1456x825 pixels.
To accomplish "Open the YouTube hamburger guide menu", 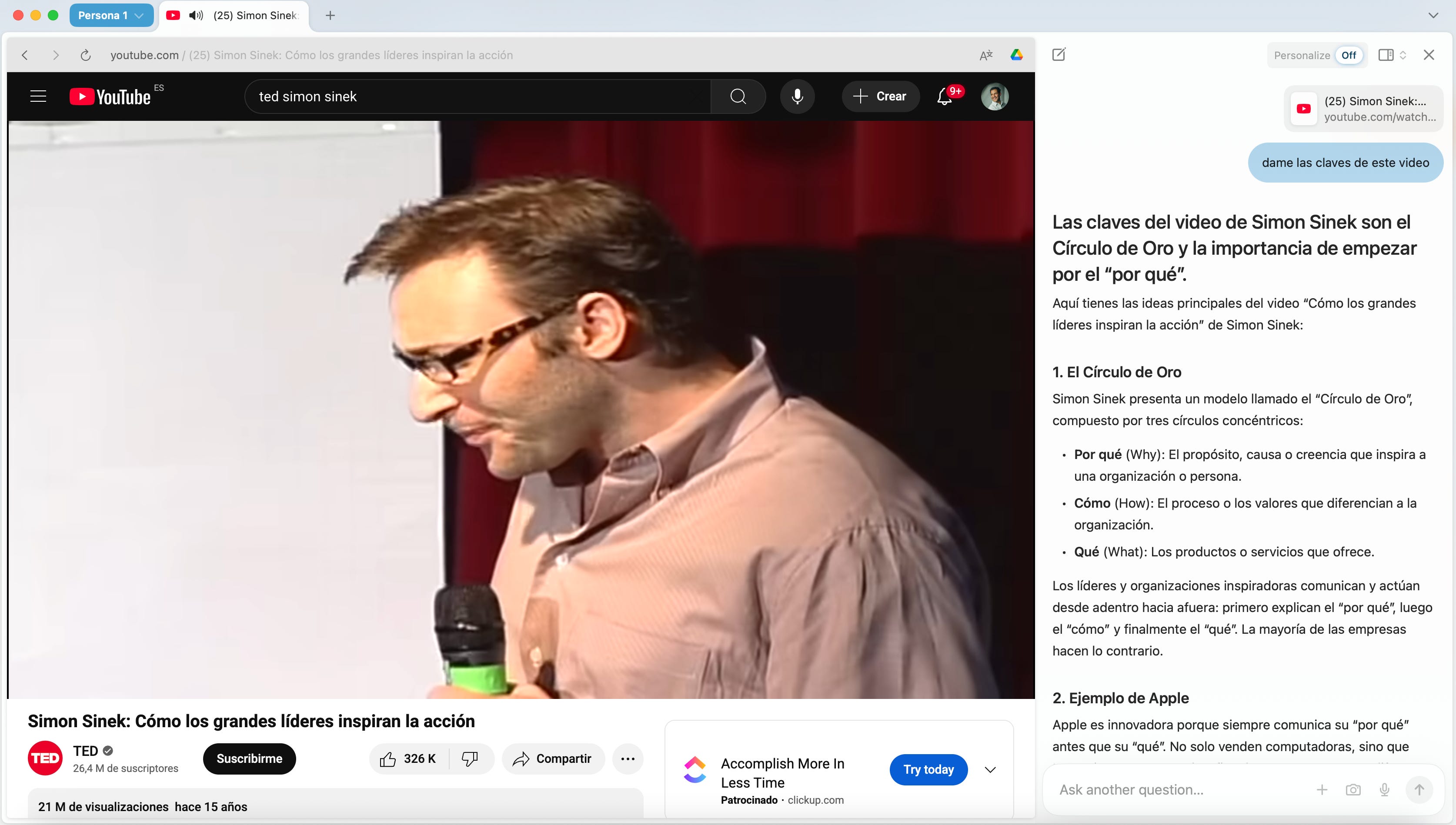I will [38, 96].
